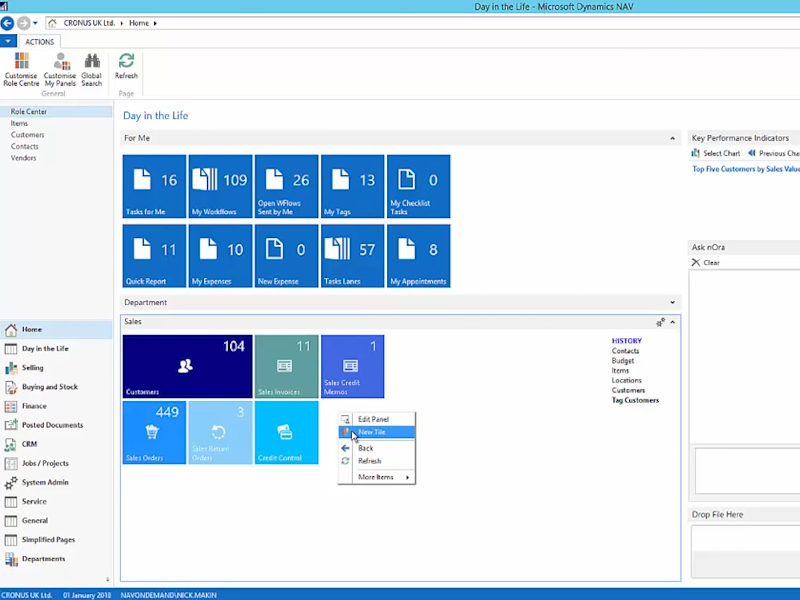Image resolution: width=800 pixels, height=600 pixels.
Task: Open the Sales Credit Memos tile
Action: (353, 366)
